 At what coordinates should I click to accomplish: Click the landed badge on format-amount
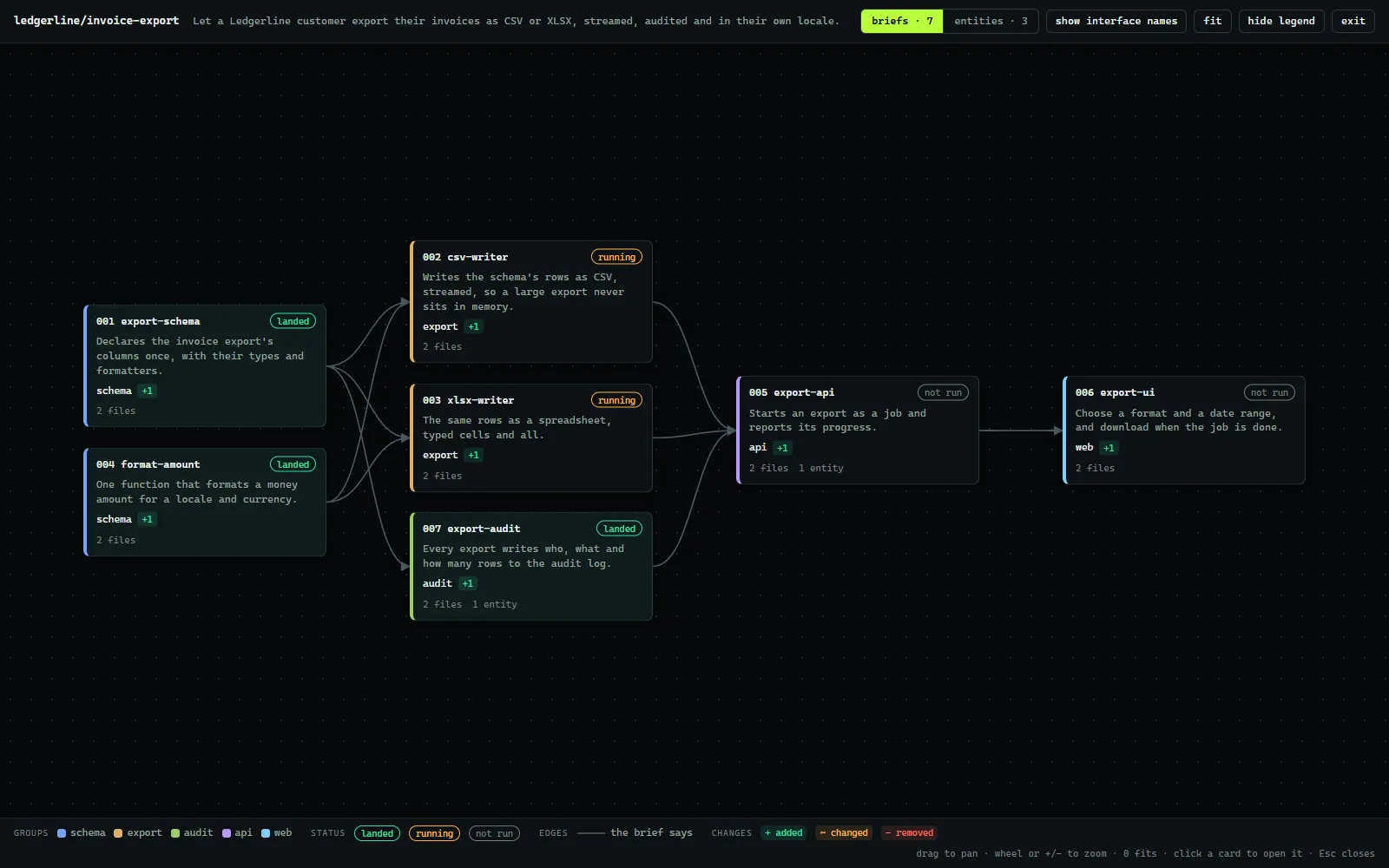pyautogui.click(x=293, y=464)
